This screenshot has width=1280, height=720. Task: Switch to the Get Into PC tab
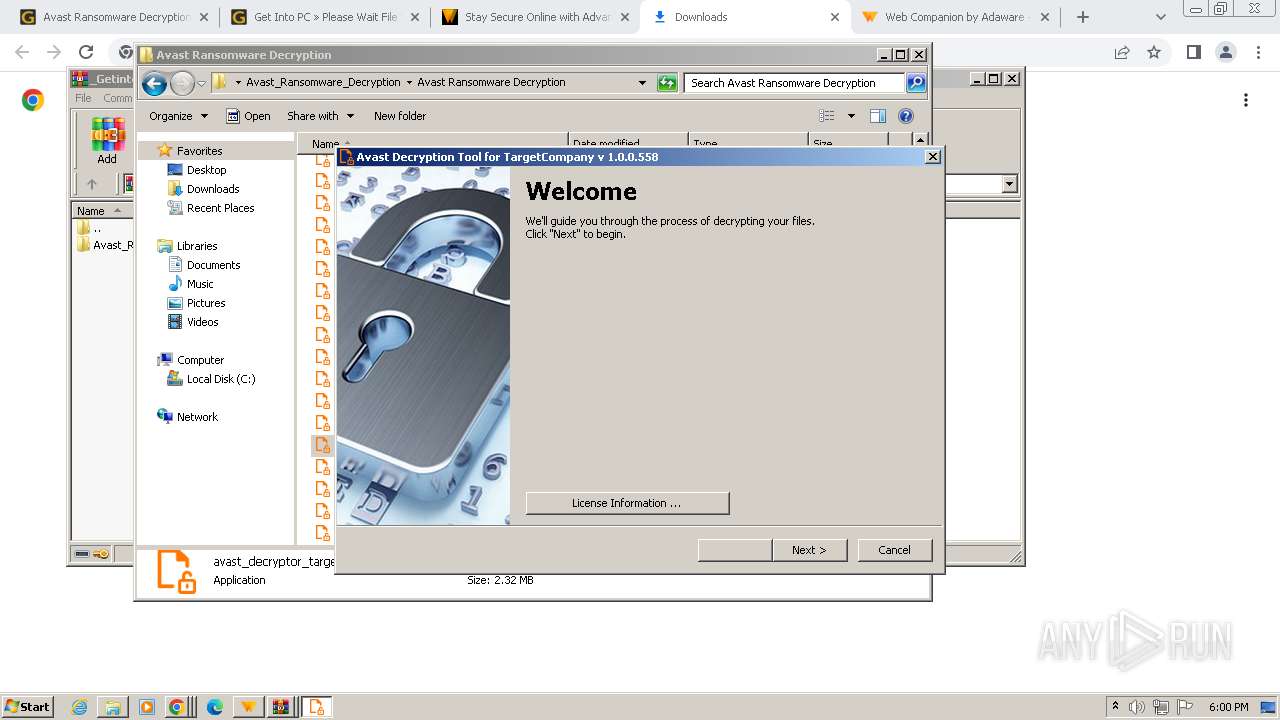[325, 17]
